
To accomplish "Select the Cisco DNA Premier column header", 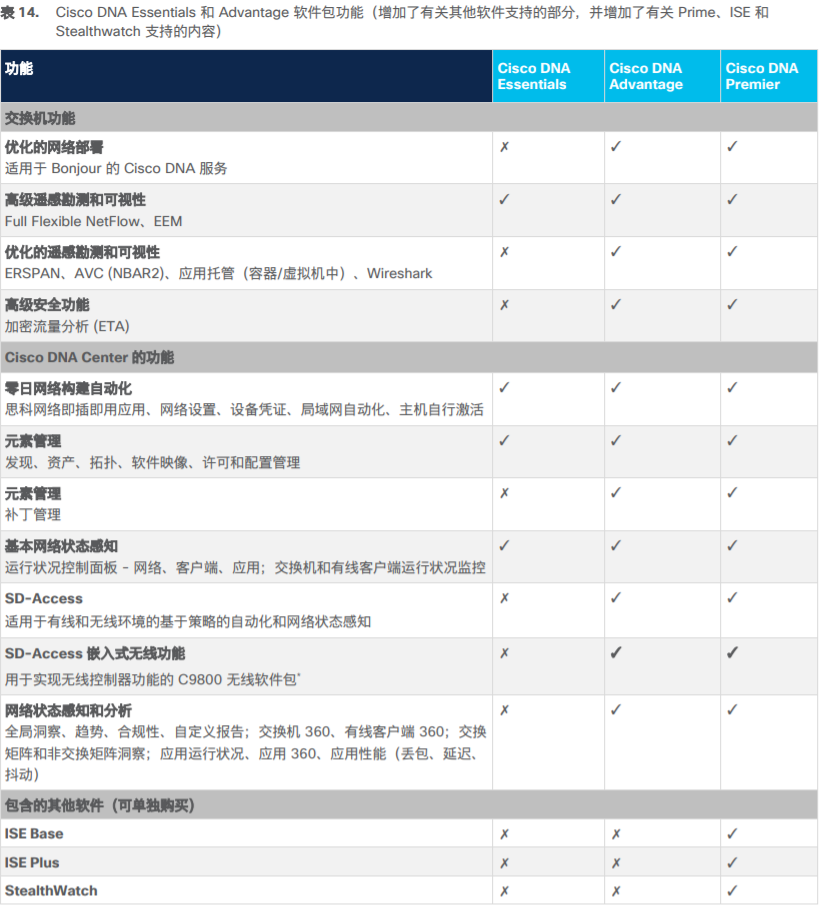I will [769, 76].
